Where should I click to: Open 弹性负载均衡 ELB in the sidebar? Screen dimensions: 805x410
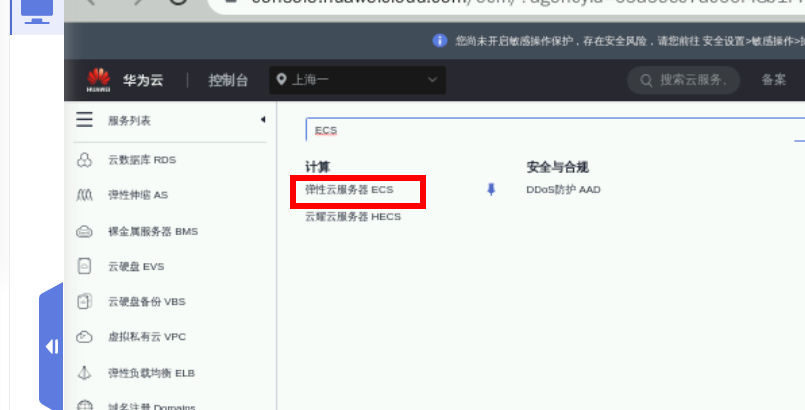pos(151,373)
